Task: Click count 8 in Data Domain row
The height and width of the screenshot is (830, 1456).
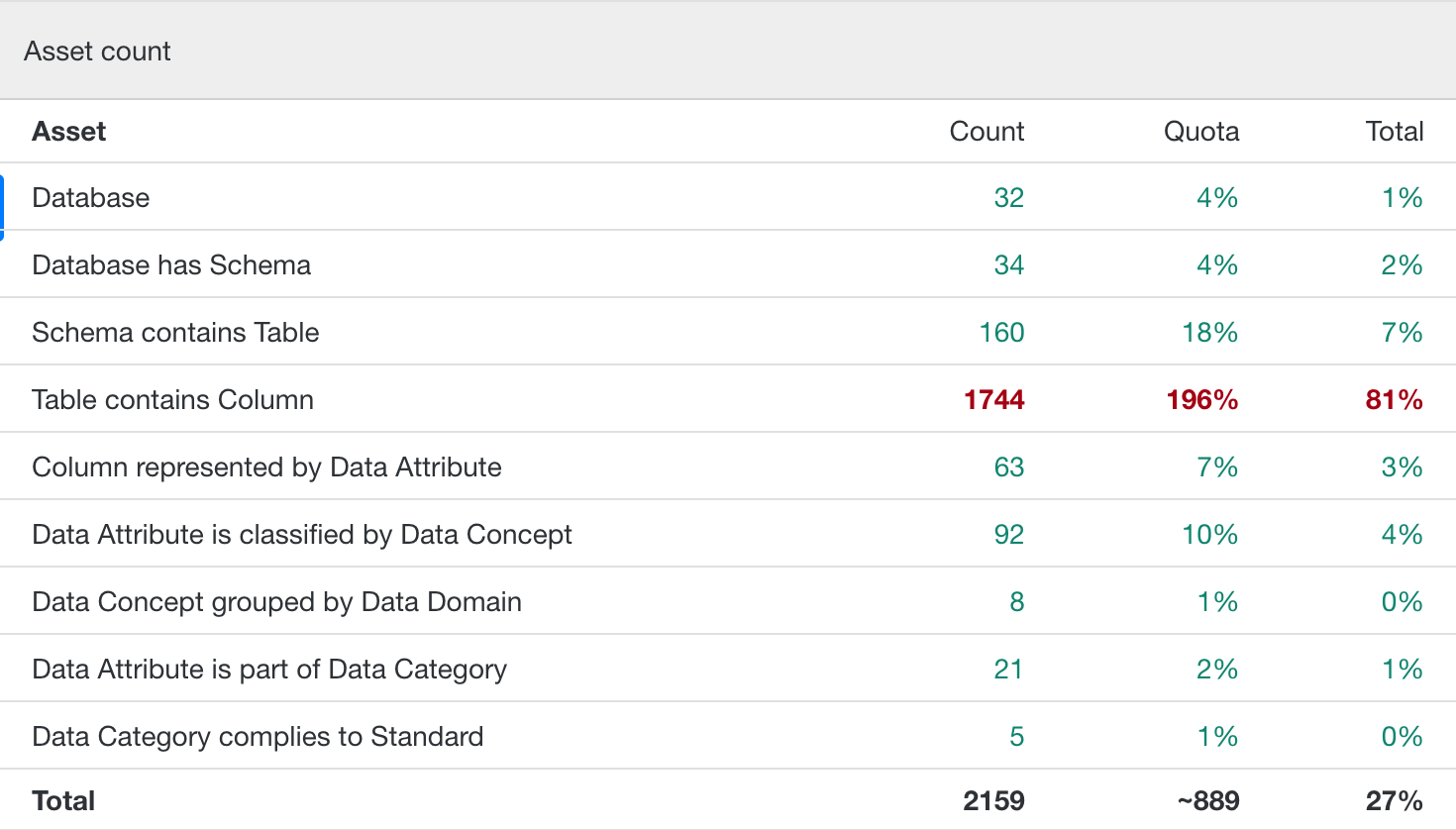Action: [1017, 602]
